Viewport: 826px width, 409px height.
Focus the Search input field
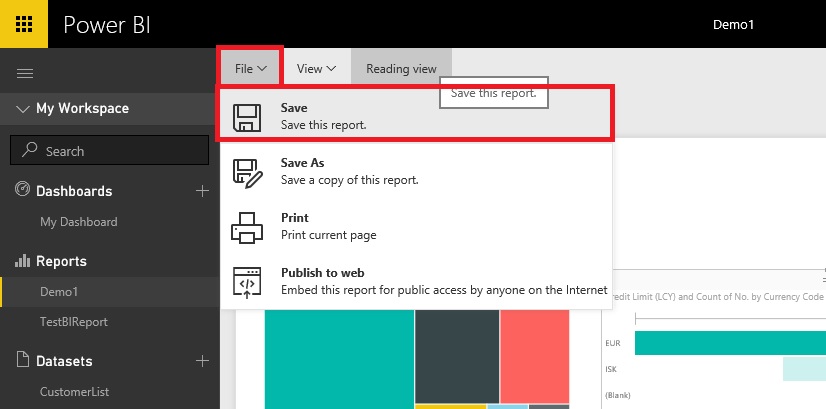(x=110, y=150)
